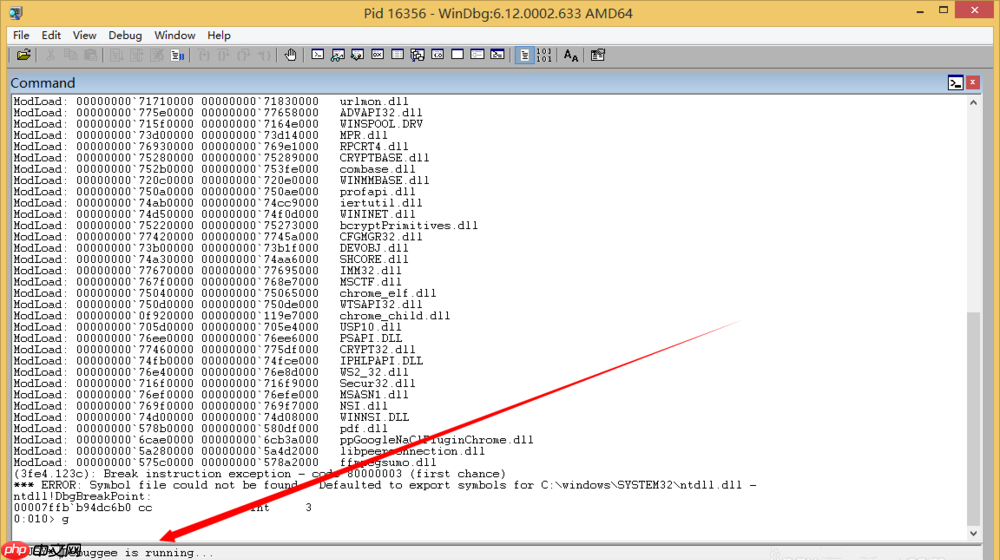Screen dimensions: 1000x560
Task: Click the Command panel title label
Action: coord(43,83)
